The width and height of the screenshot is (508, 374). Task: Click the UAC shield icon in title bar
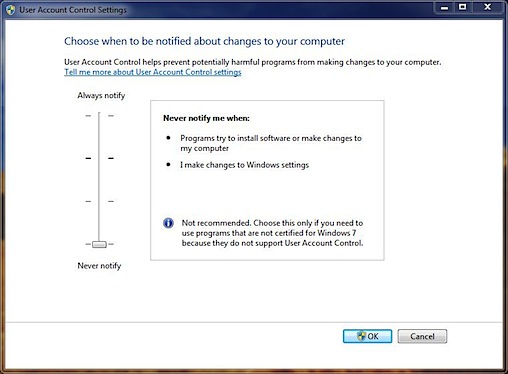pos(11,10)
